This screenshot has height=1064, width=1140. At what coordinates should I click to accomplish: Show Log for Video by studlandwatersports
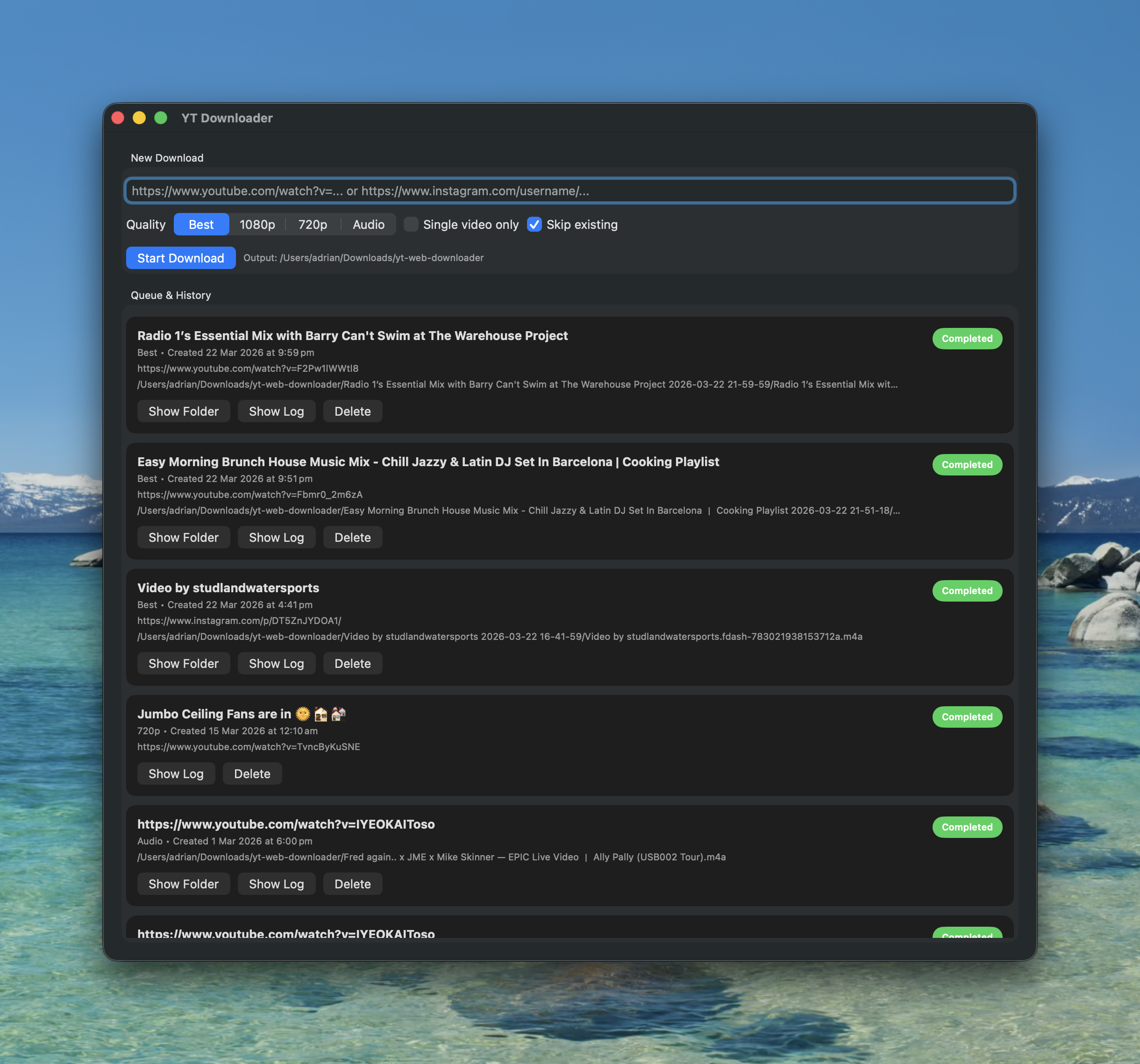[277, 663]
